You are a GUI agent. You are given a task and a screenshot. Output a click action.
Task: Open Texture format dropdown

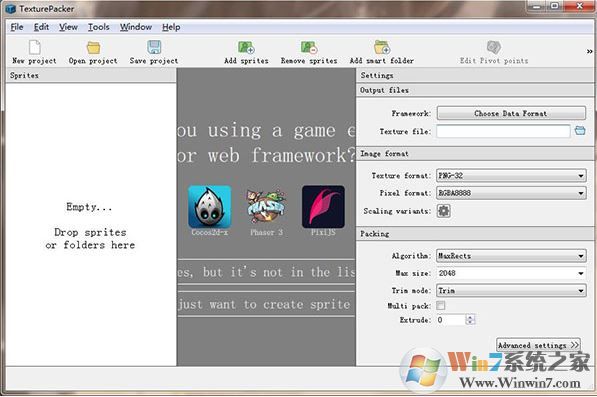pyautogui.click(x=511, y=175)
